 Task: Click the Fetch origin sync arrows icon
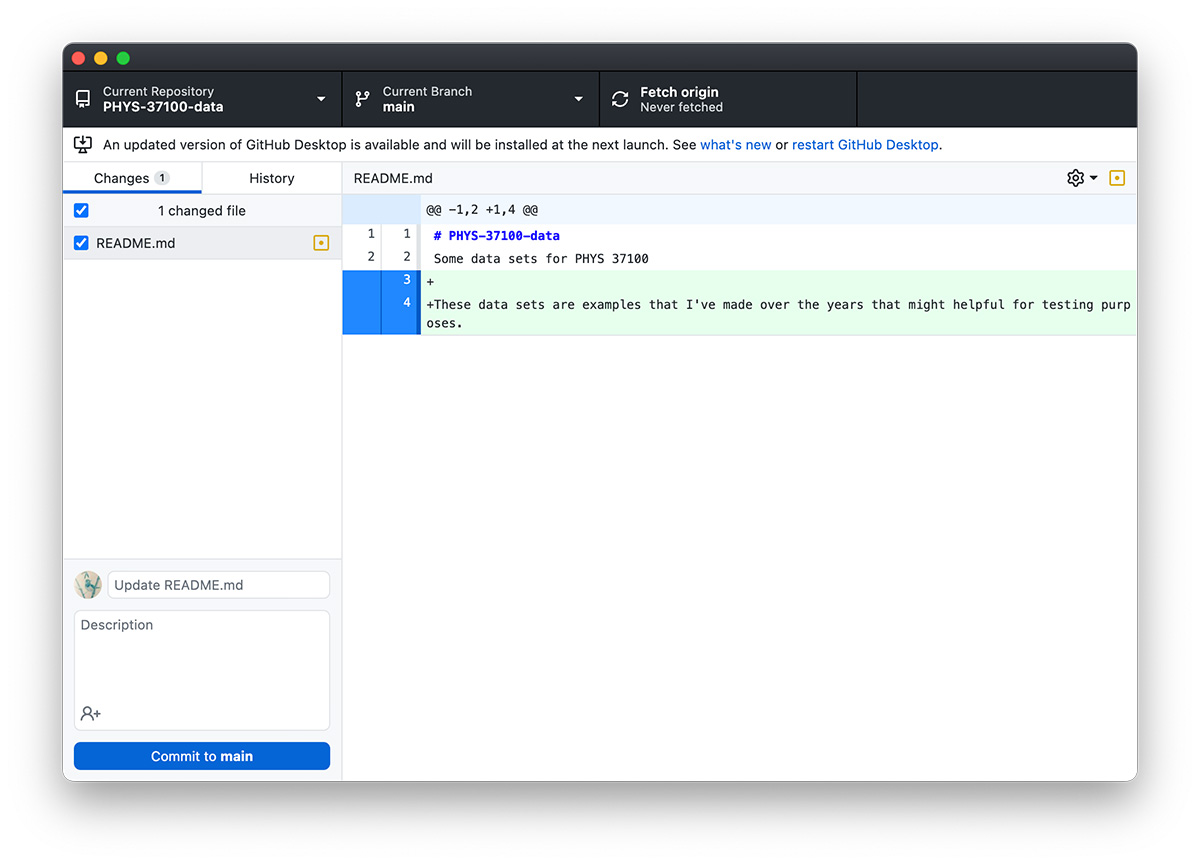click(x=620, y=99)
